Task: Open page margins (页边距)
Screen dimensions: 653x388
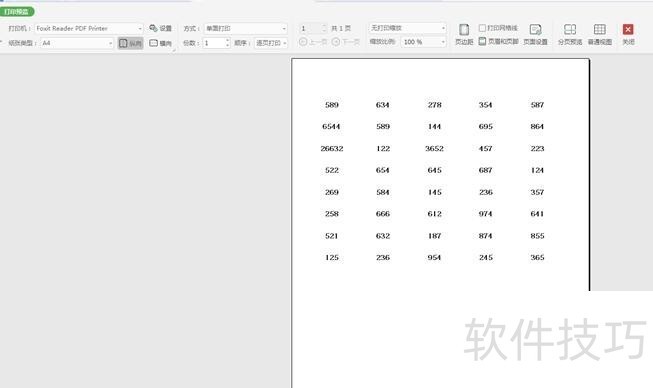Action: pyautogui.click(x=464, y=34)
